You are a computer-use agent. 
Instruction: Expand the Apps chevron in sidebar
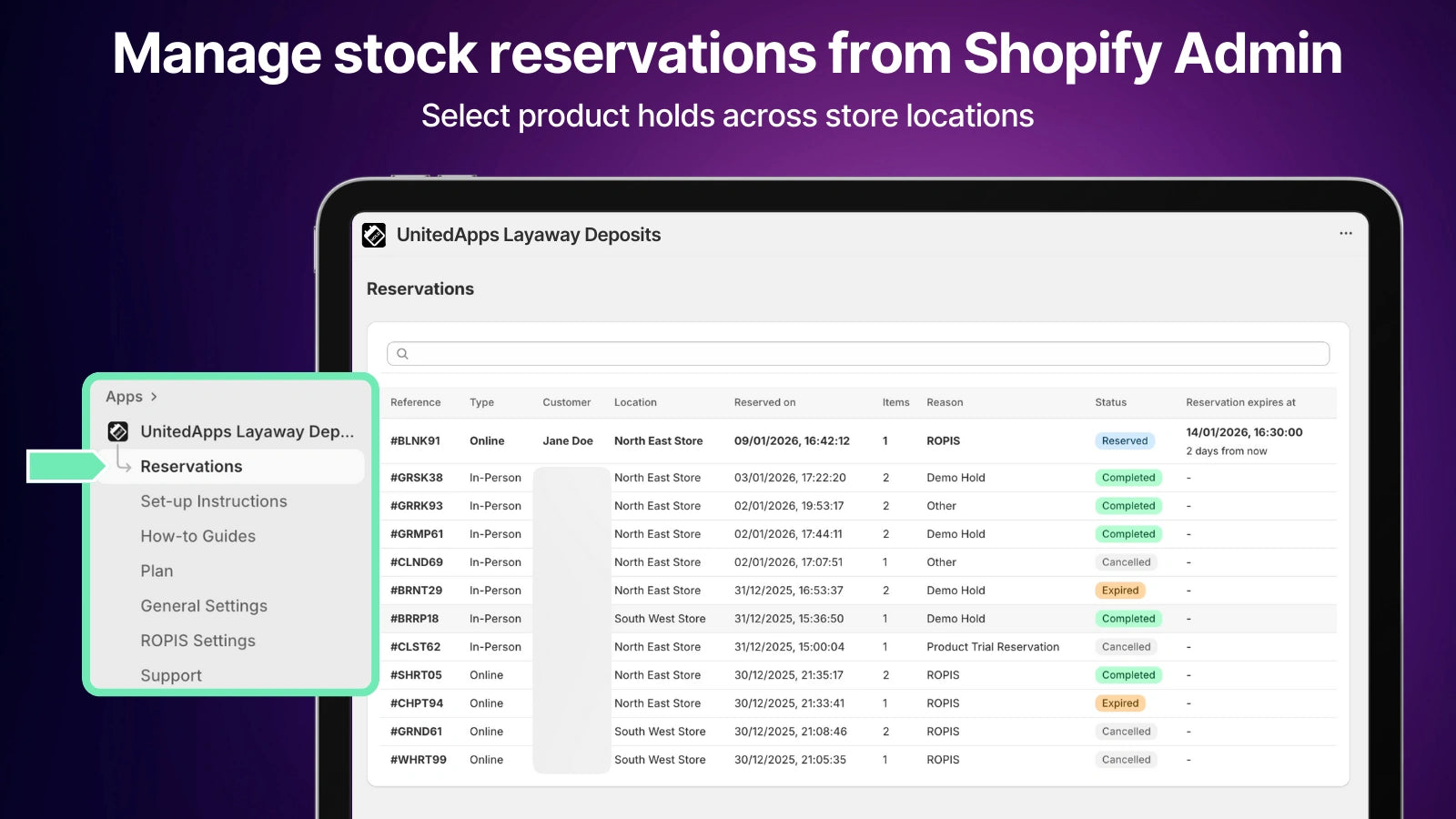pos(154,397)
